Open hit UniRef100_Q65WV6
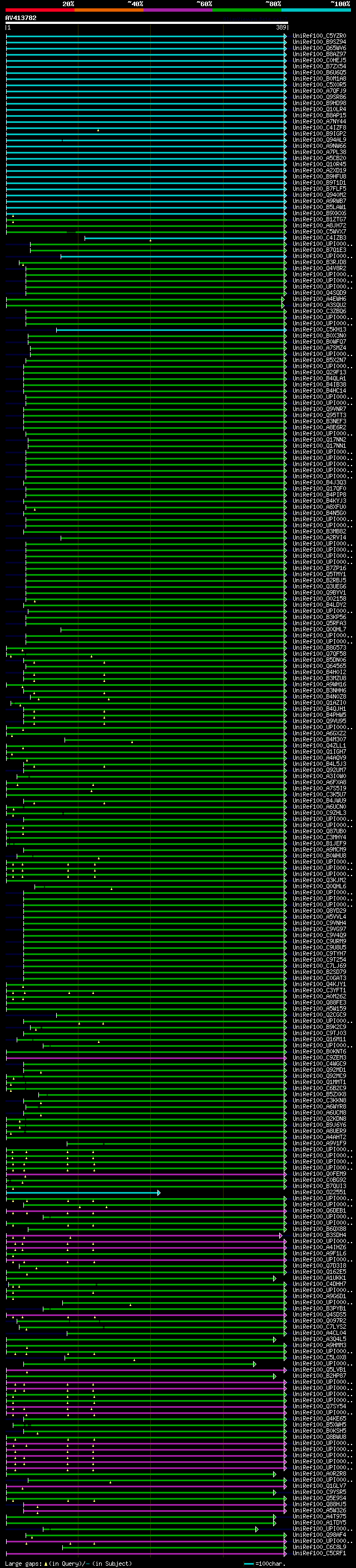The width and height of the screenshot is (356, 1568). pos(319,48)
